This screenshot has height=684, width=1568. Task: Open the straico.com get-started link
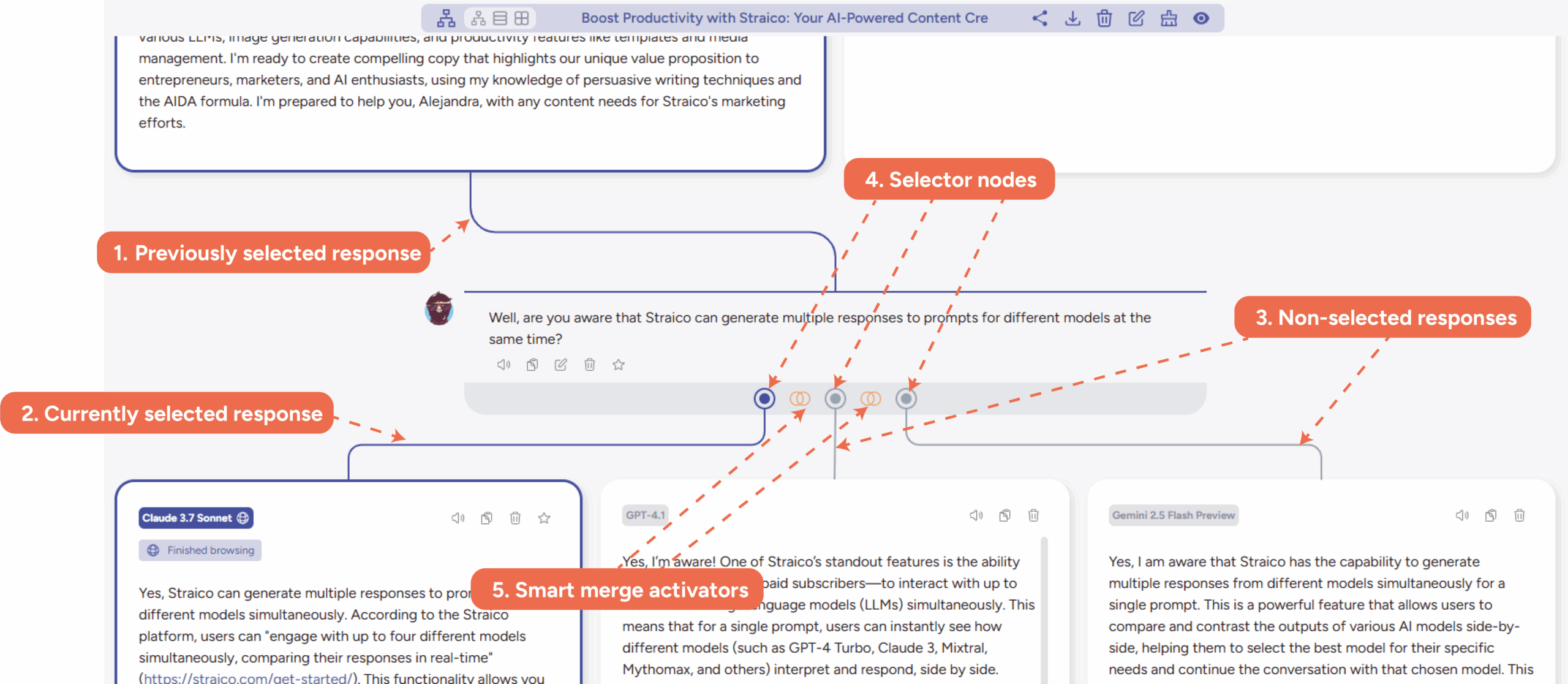click(x=247, y=678)
